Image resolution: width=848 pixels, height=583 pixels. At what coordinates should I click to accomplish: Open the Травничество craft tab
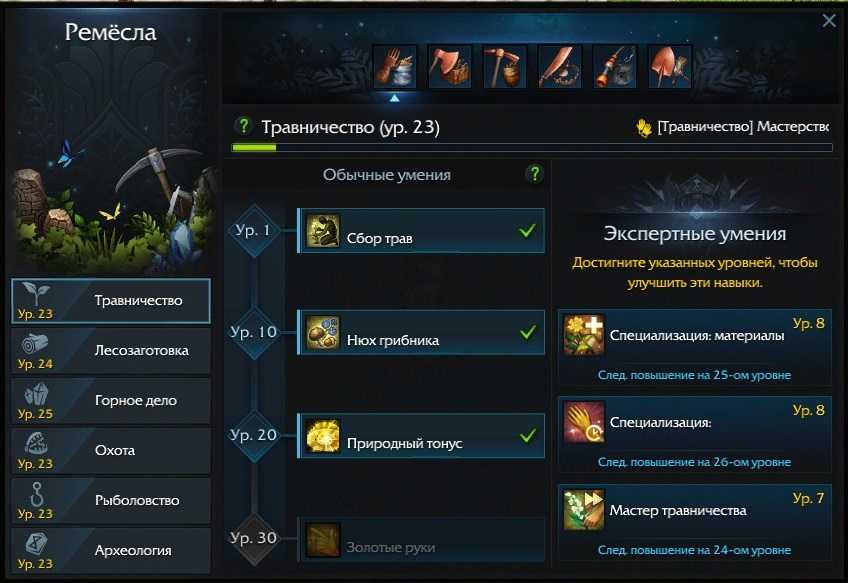[111, 301]
